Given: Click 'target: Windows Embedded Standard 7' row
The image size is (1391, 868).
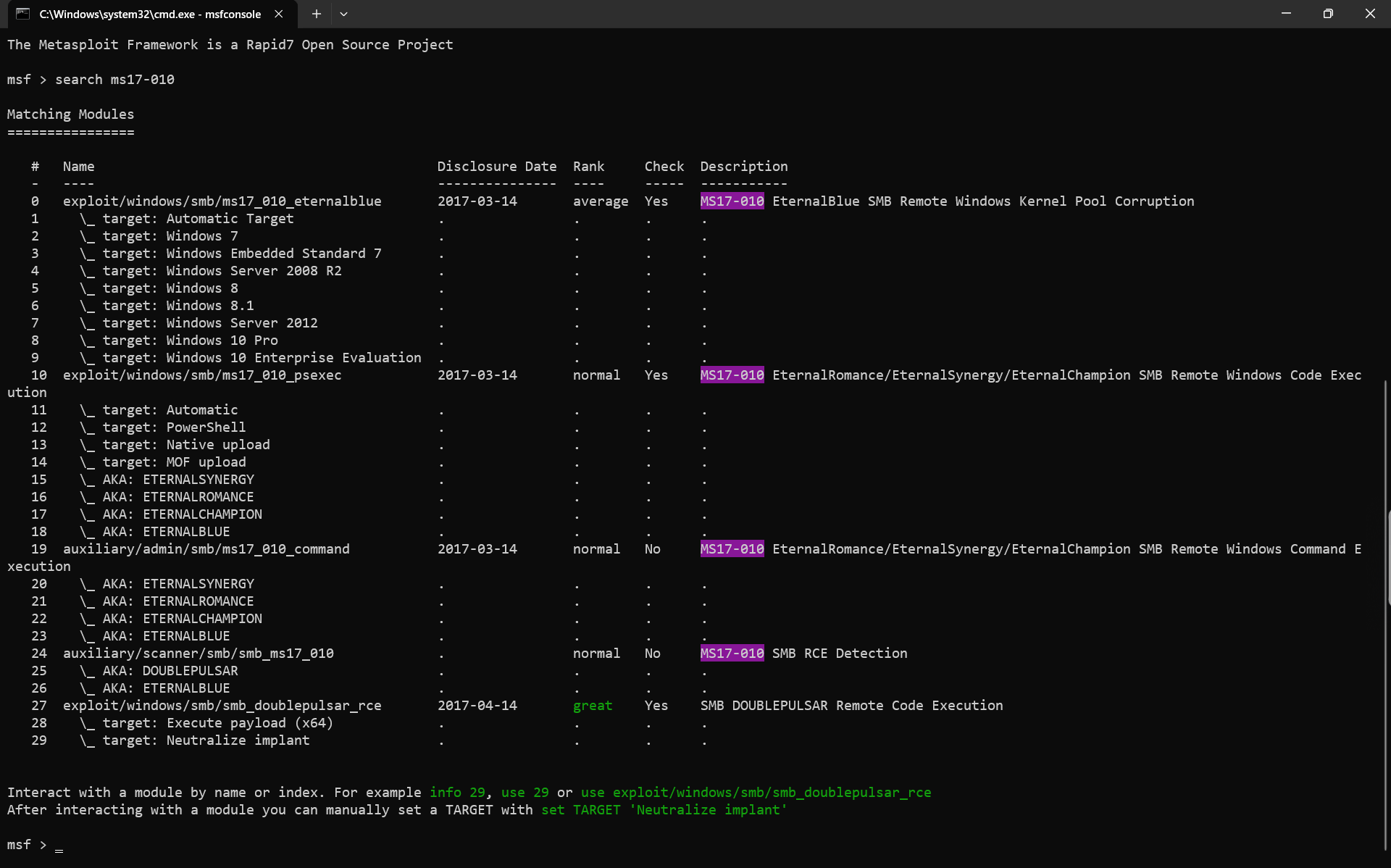Looking at the screenshot, I should [x=230, y=254].
